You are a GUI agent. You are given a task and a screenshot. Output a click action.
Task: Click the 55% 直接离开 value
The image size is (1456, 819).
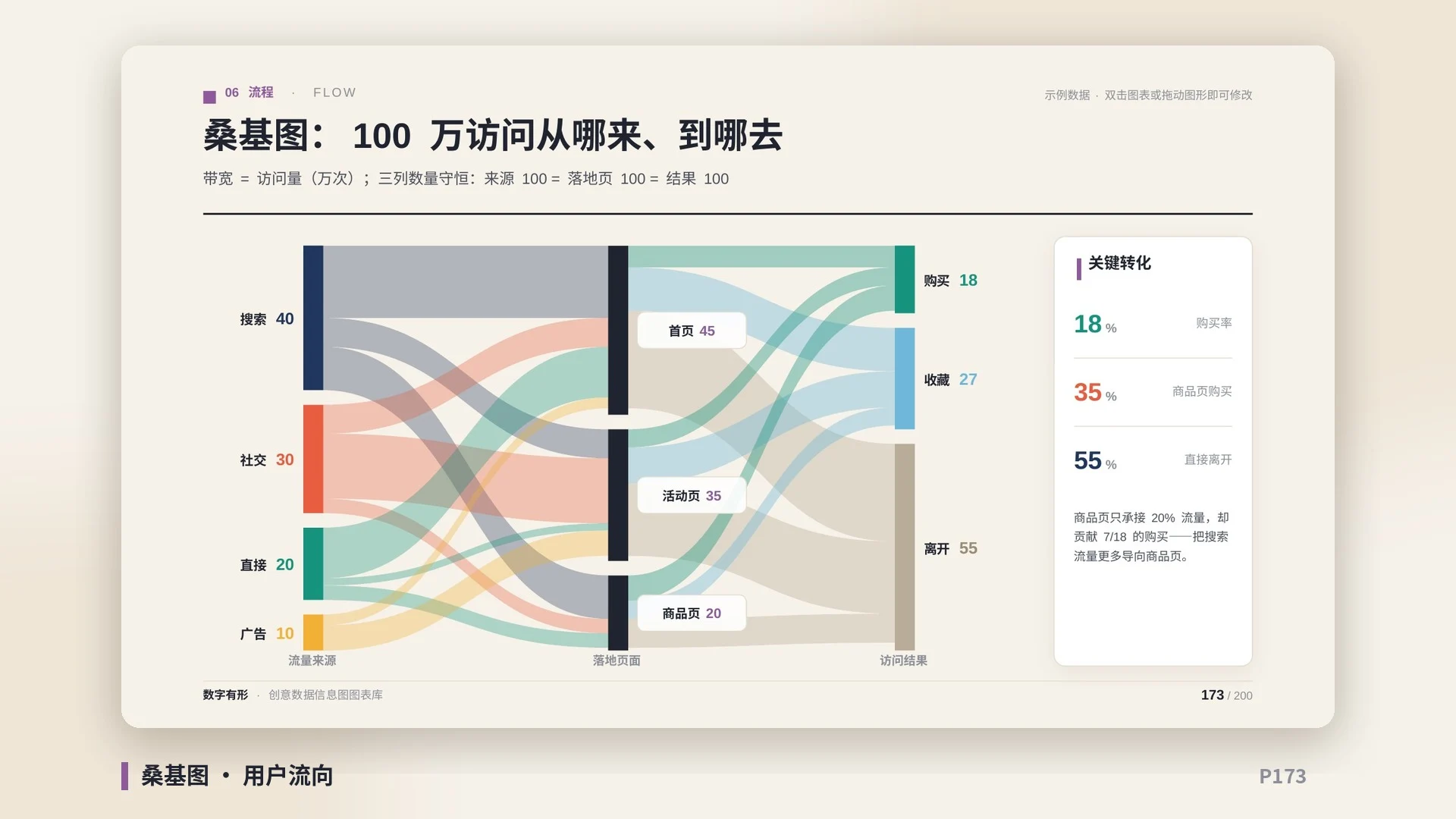pyautogui.click(x=1095, y=460)
